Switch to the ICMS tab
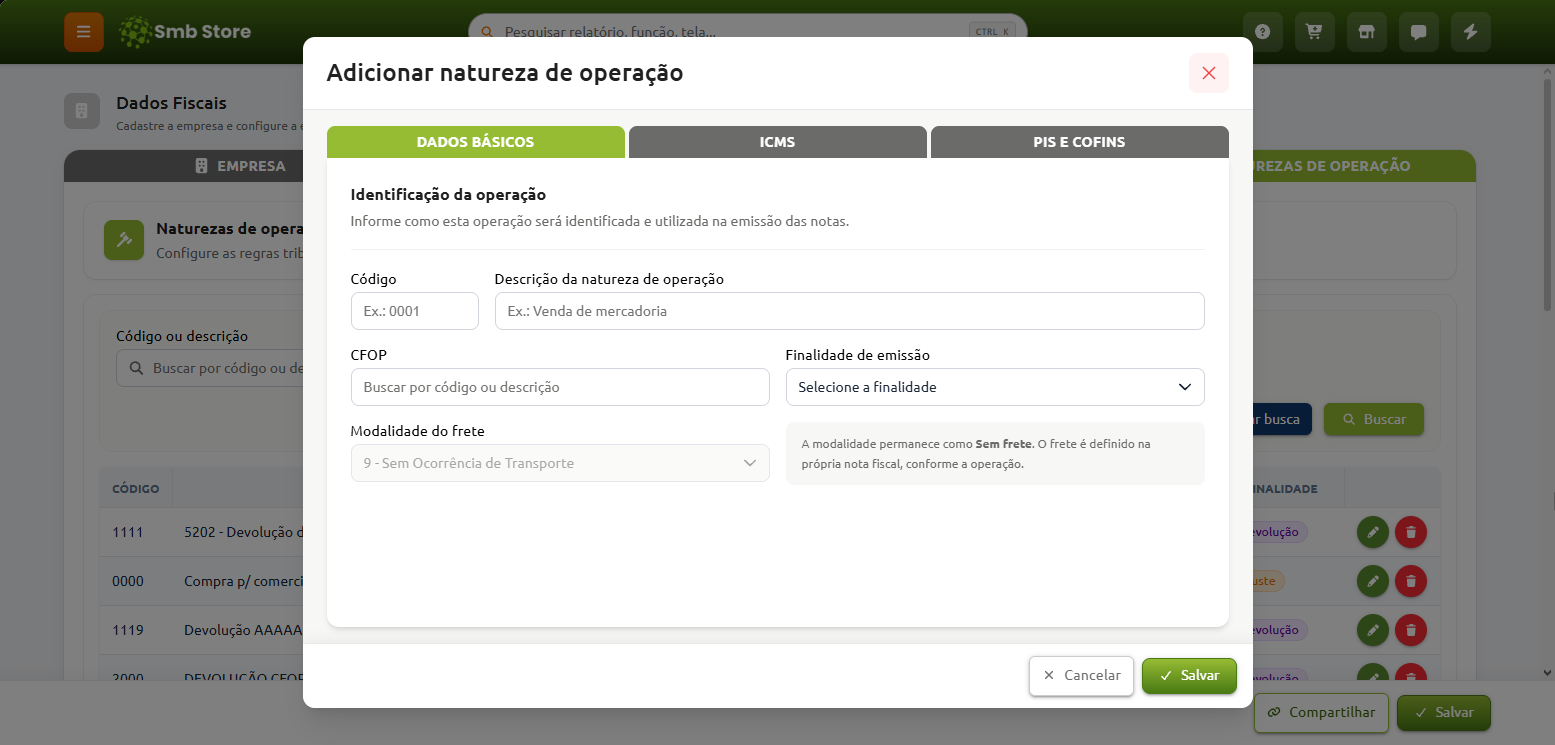Viewport: 1555px width, 745px height. (x=777, y=142)
